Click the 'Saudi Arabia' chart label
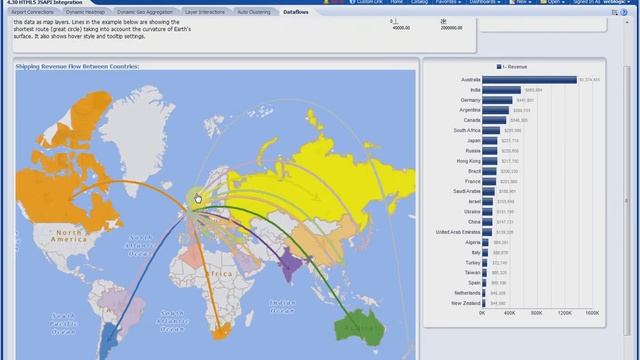 467,191
